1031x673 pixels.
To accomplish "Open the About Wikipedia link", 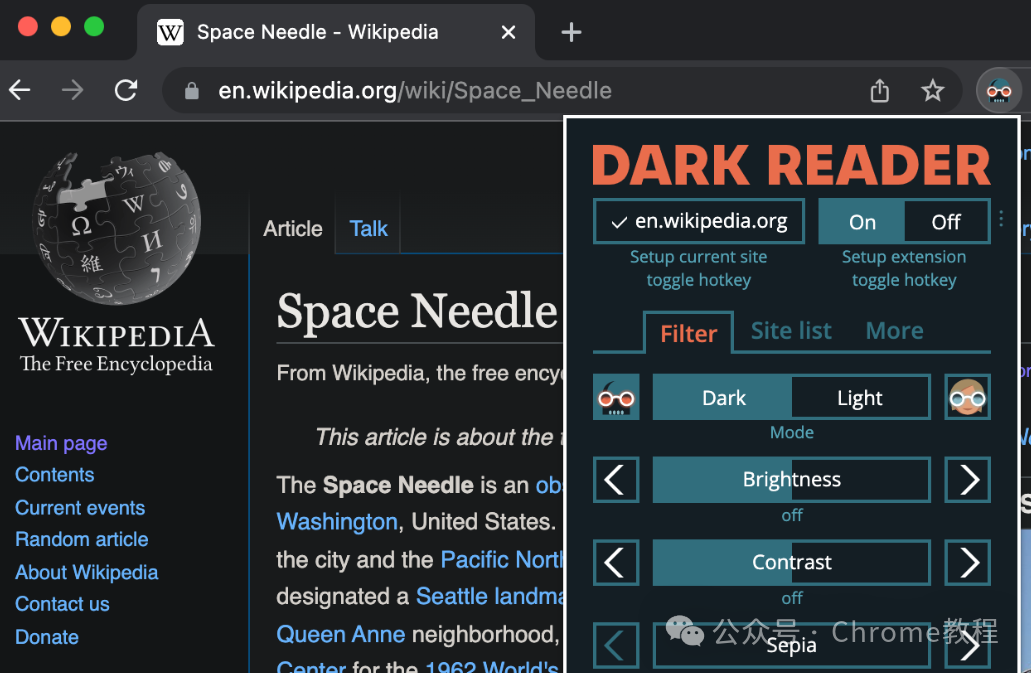I will pyautogui.click(x=87, y=572).
